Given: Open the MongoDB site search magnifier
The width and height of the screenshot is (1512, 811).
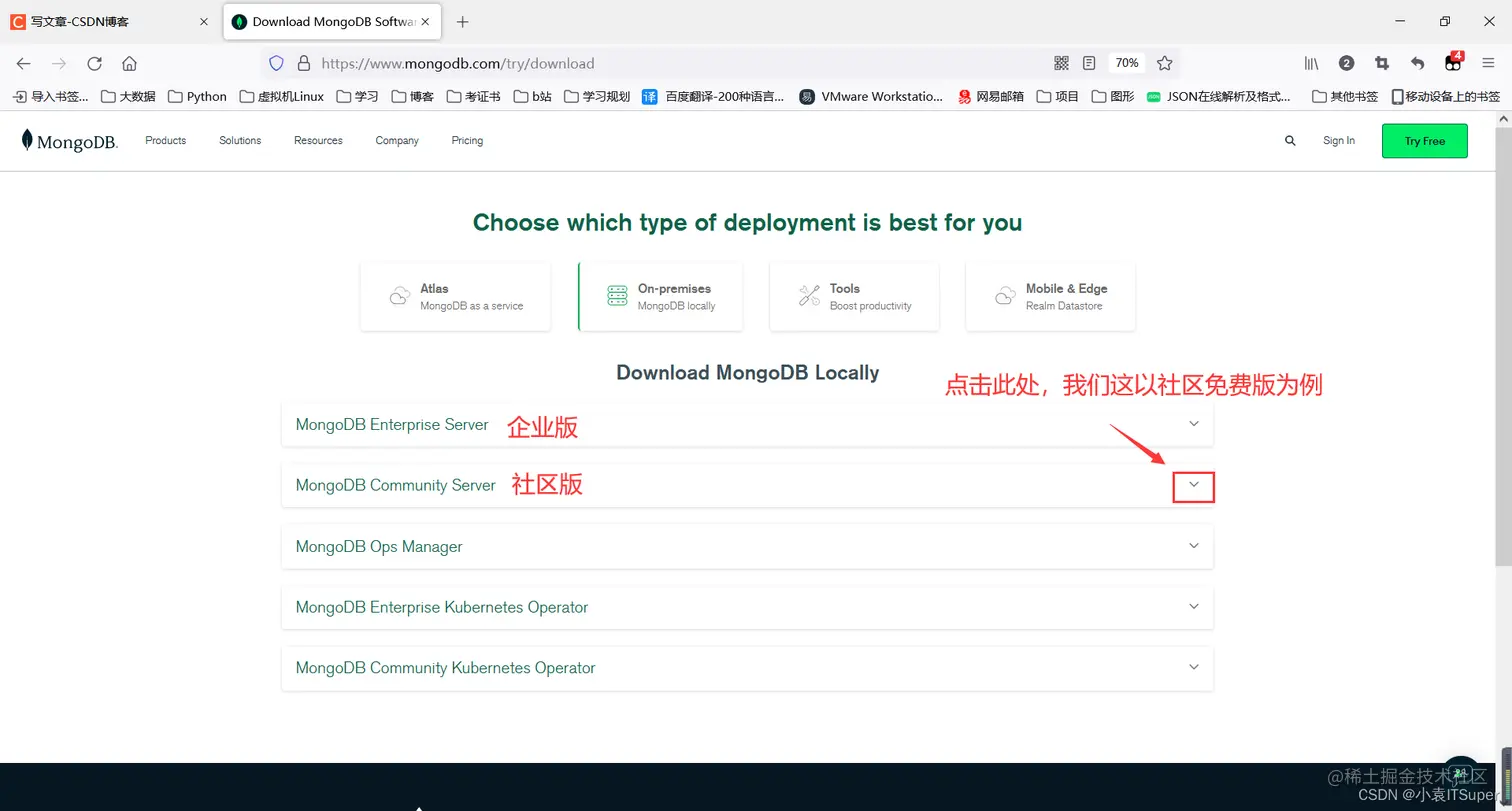Looking at the screenshot, I should [1290, 141].
